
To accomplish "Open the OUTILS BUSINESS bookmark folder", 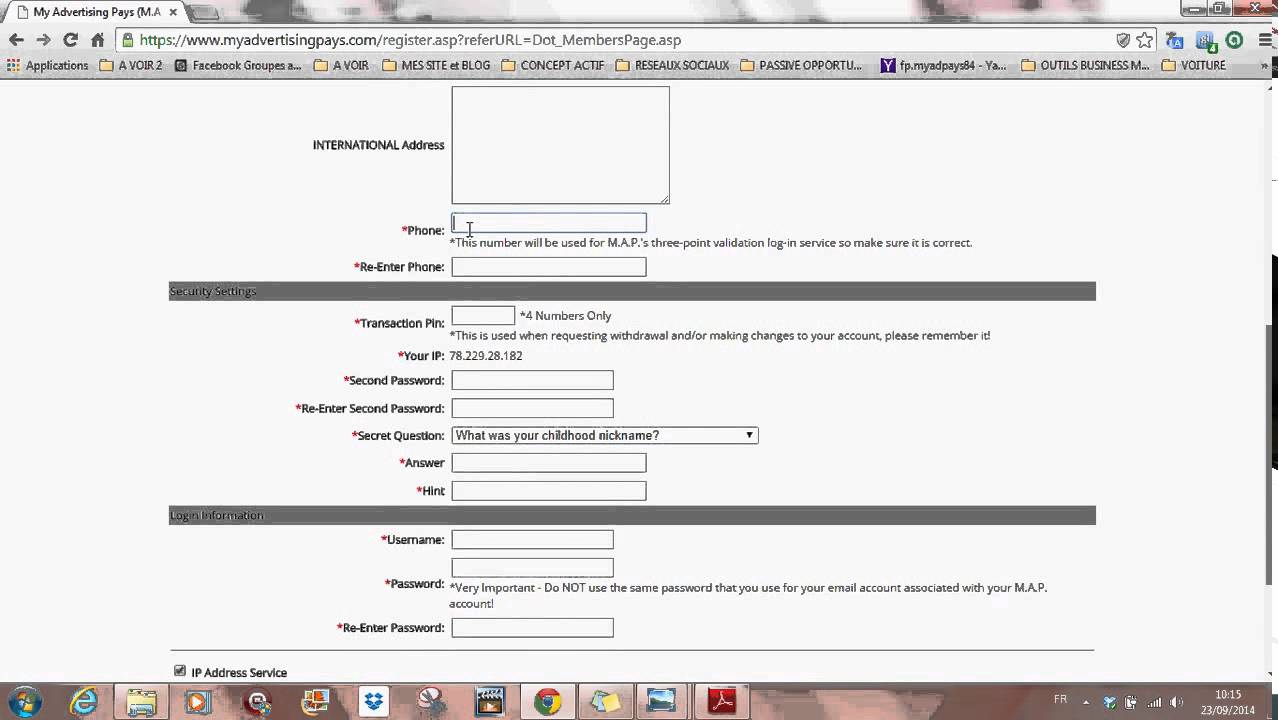I will 1085,65.
